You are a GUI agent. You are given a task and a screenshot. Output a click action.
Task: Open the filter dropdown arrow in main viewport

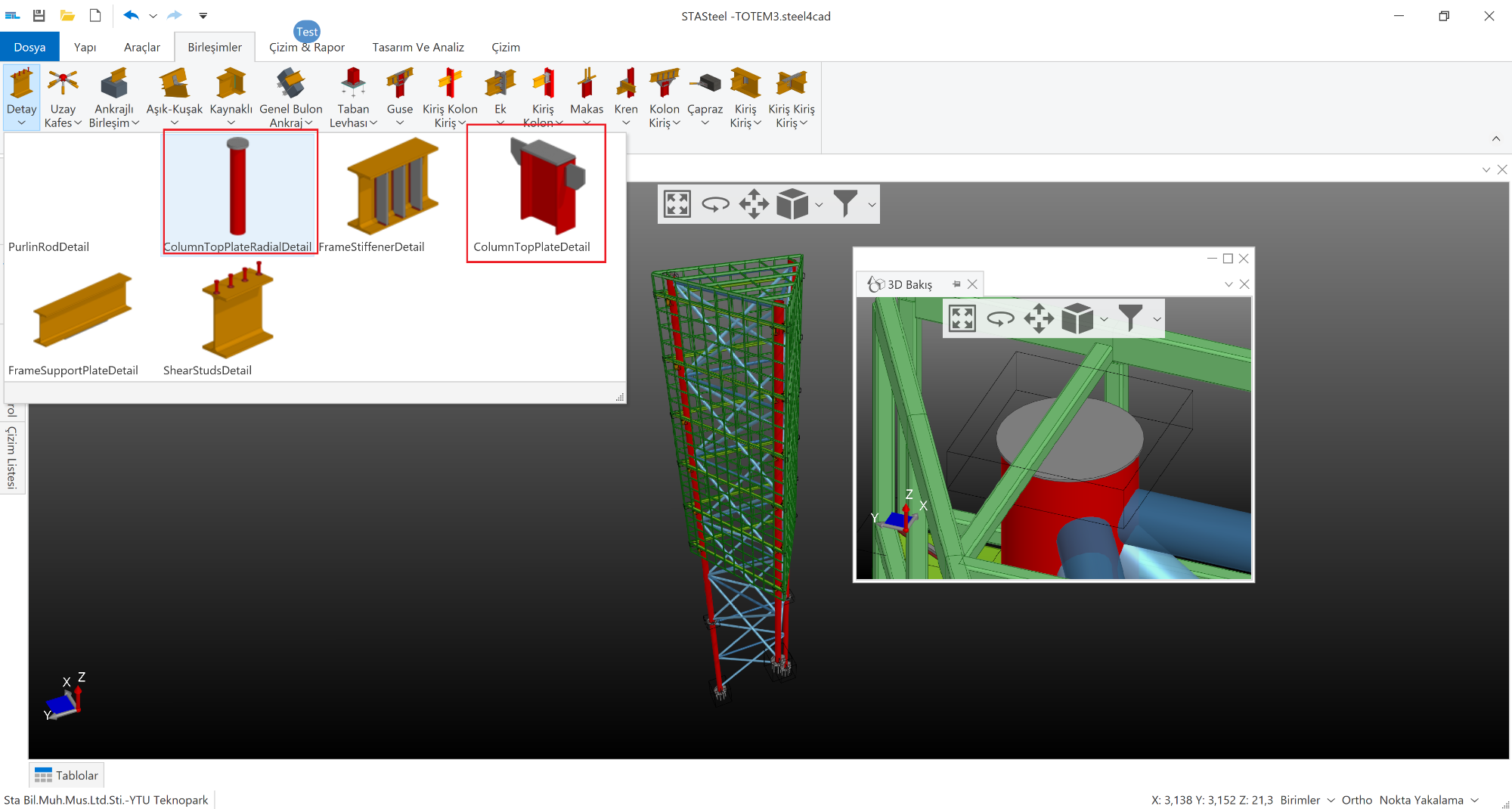click(x=872, y=205)
